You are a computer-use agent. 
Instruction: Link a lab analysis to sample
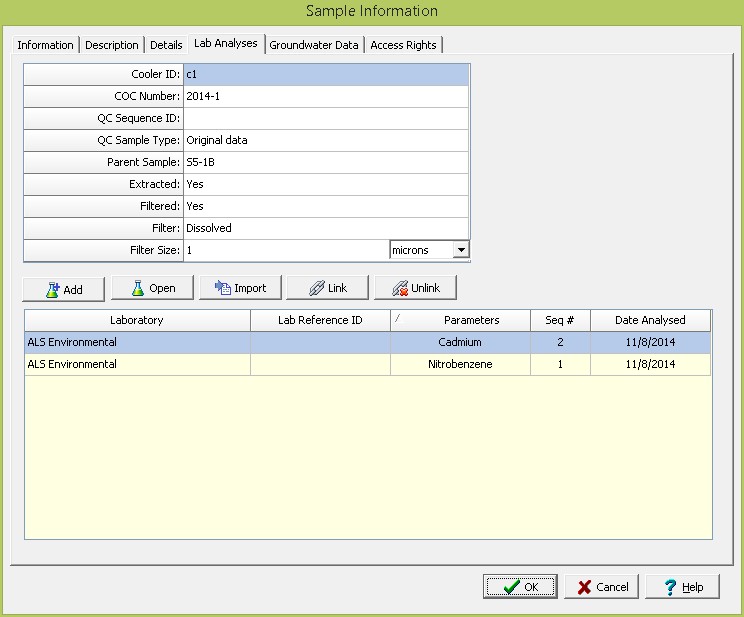coord(327,288)
